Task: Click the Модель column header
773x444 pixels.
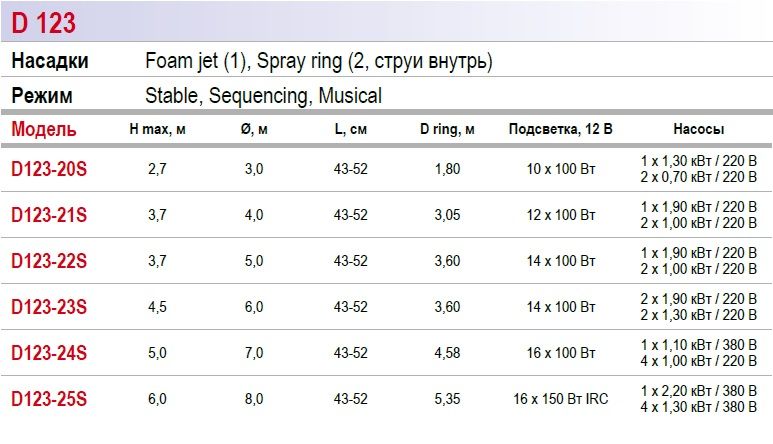Action: tap(43, 129)
